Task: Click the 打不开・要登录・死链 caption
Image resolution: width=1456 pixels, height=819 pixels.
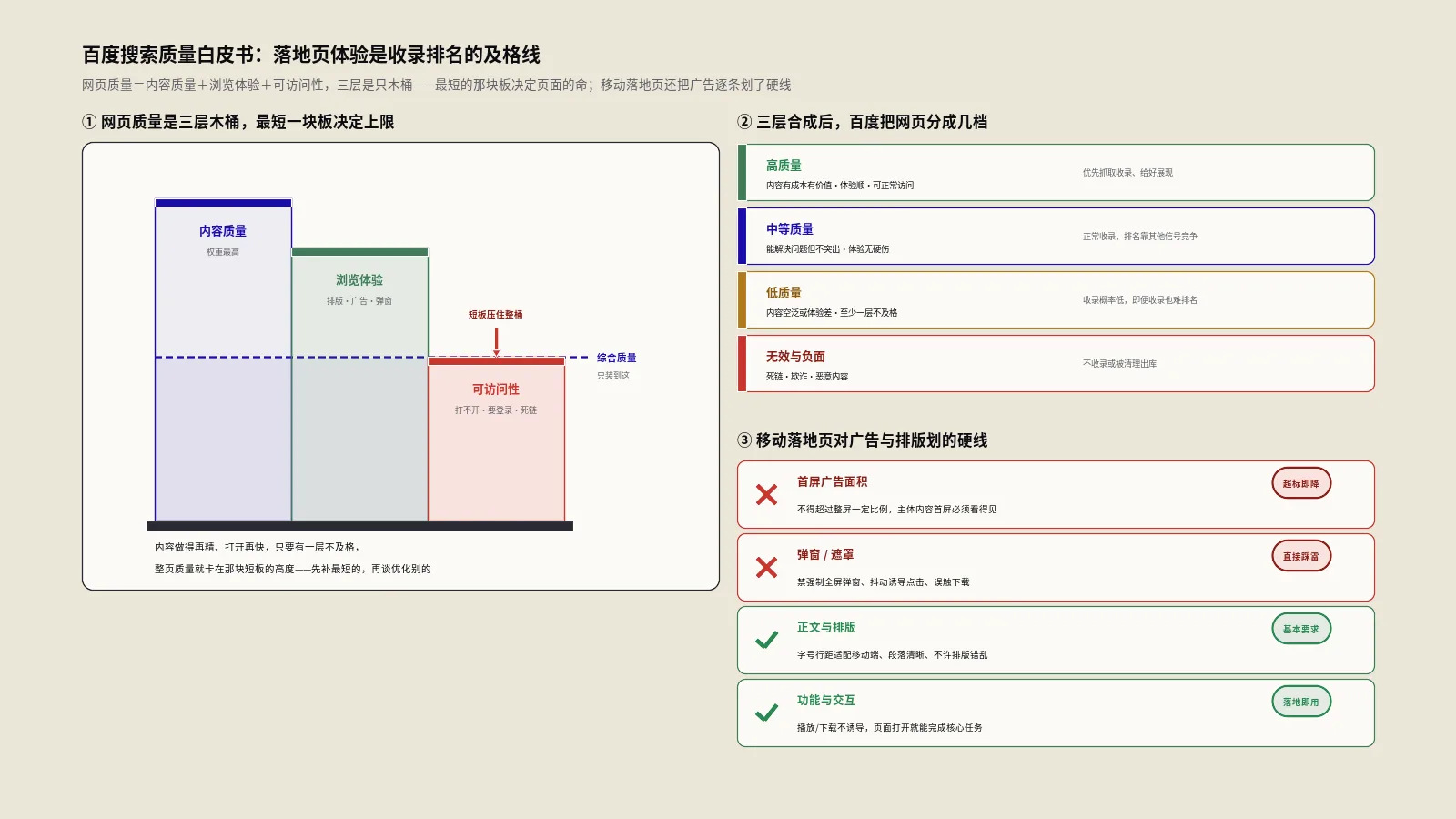Action: point(496,410)
